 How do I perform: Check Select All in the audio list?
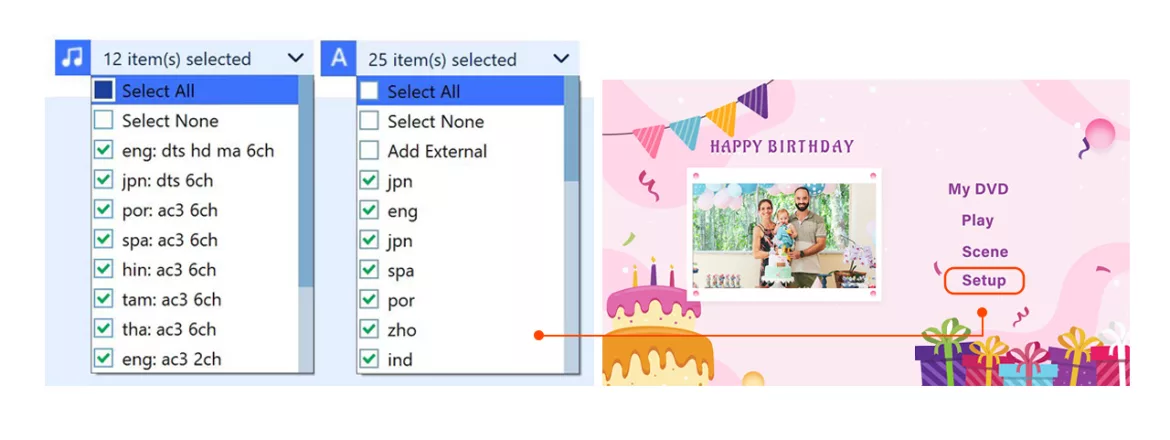coord(104,91)
